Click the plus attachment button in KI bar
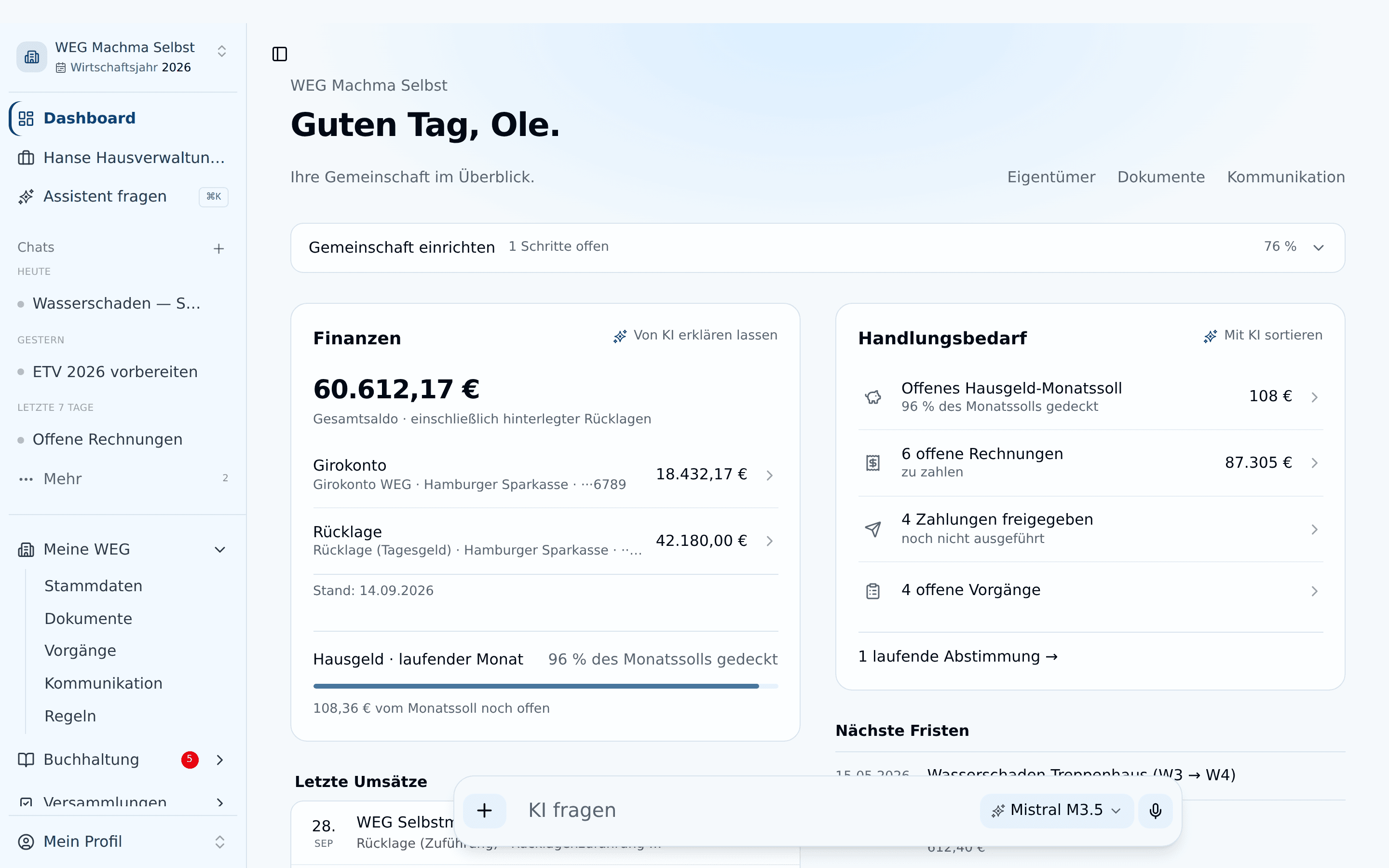 (x=484, y=810)
